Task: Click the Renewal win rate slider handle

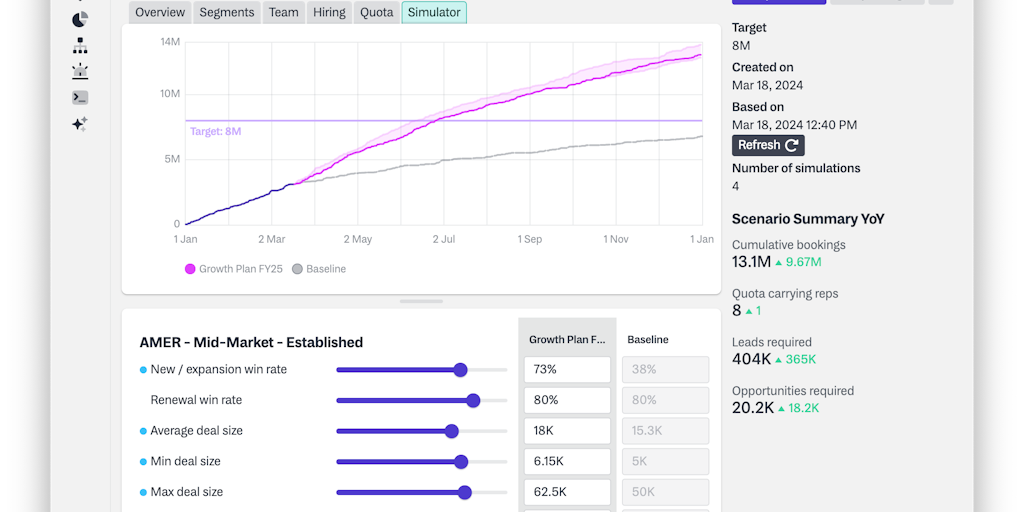Action: tap(473, 400)
